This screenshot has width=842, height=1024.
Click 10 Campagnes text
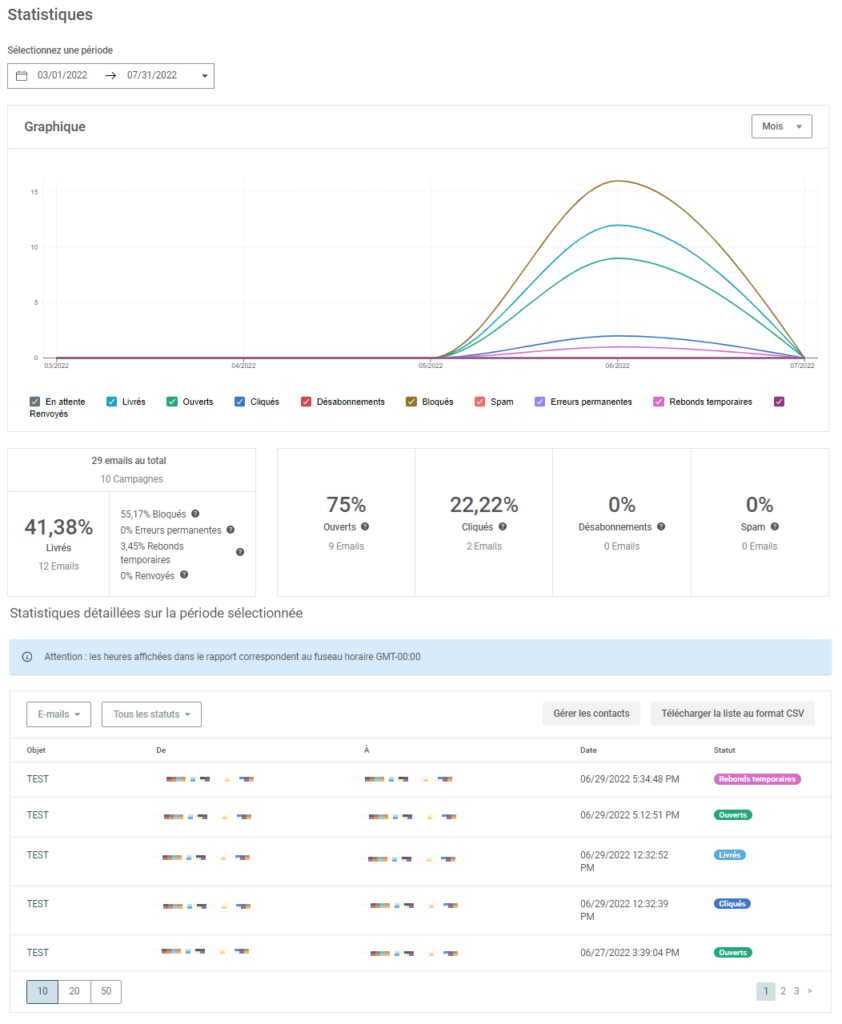(131, 479)
